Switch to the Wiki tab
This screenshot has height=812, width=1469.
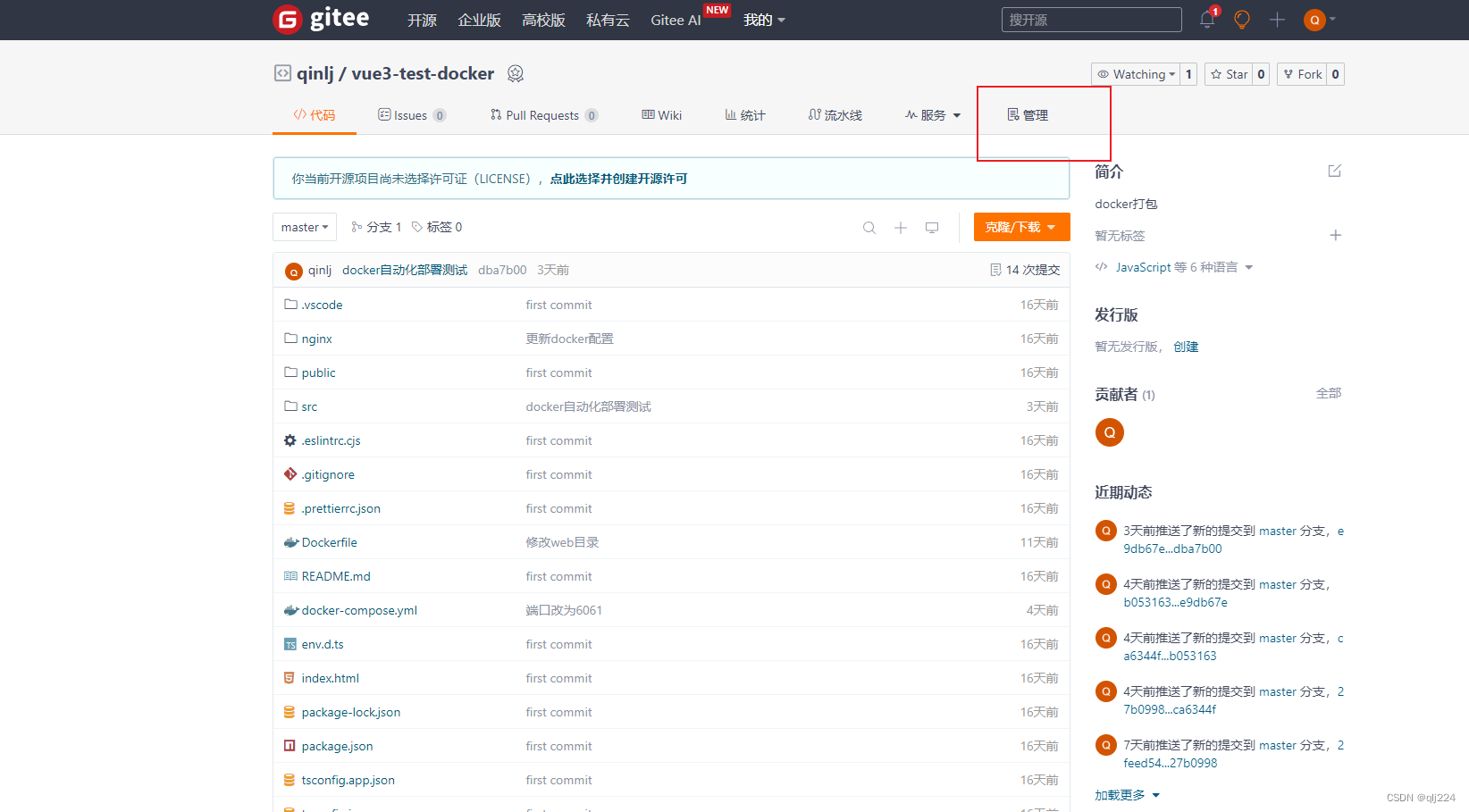[662, 115]
